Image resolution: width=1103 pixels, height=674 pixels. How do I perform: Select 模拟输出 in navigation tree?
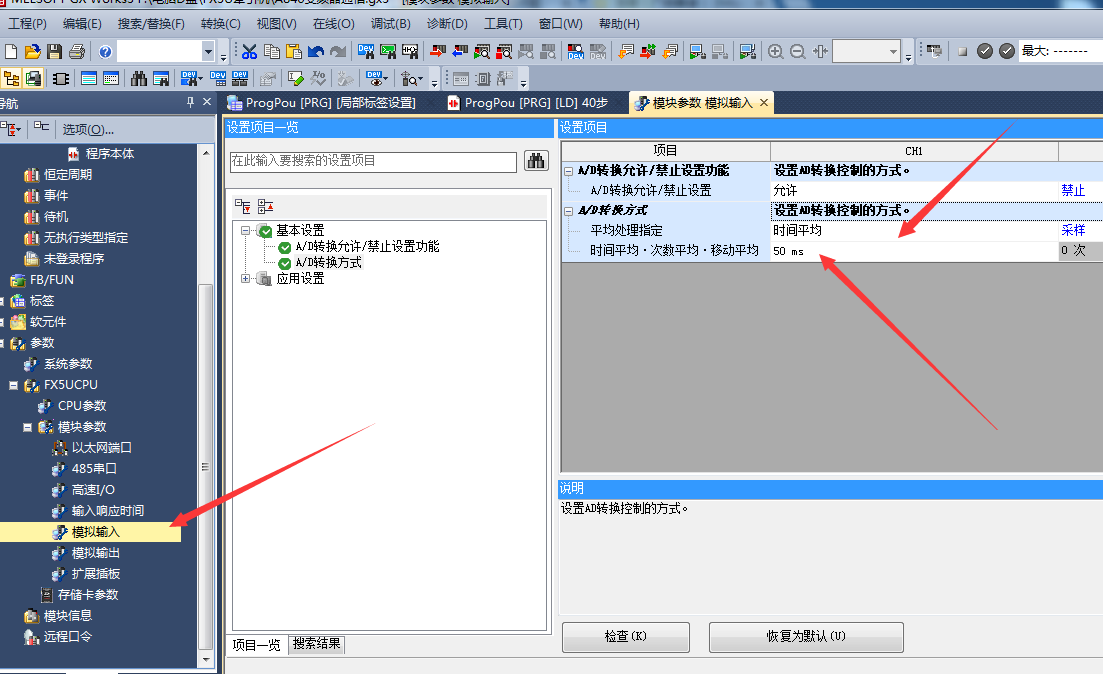96,553
